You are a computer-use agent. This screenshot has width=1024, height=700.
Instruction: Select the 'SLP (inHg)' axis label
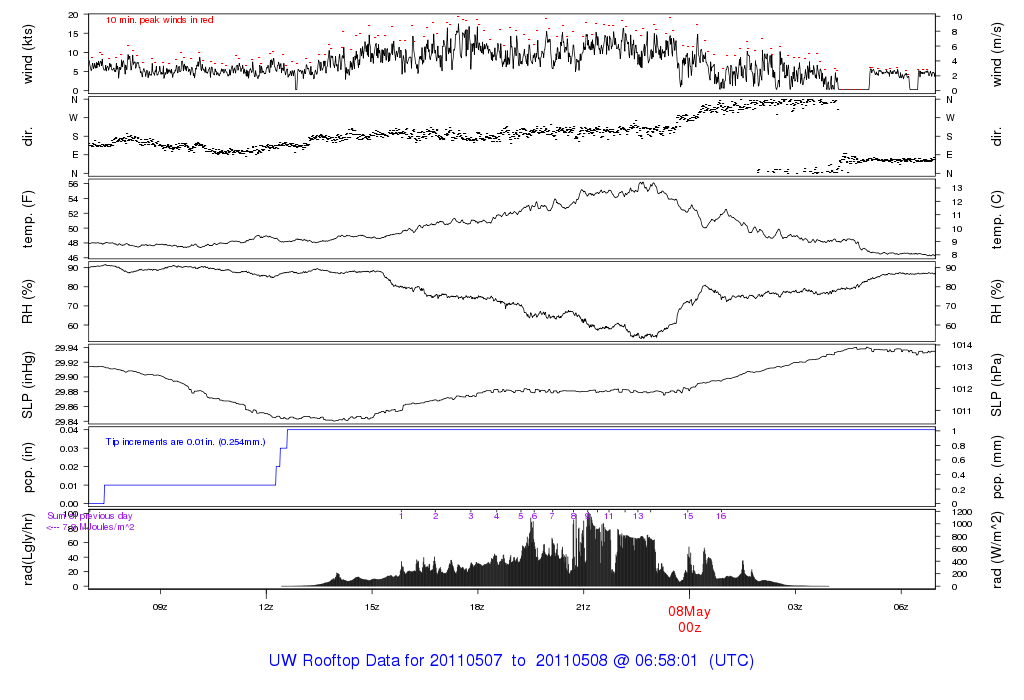(x=27, y=385)
